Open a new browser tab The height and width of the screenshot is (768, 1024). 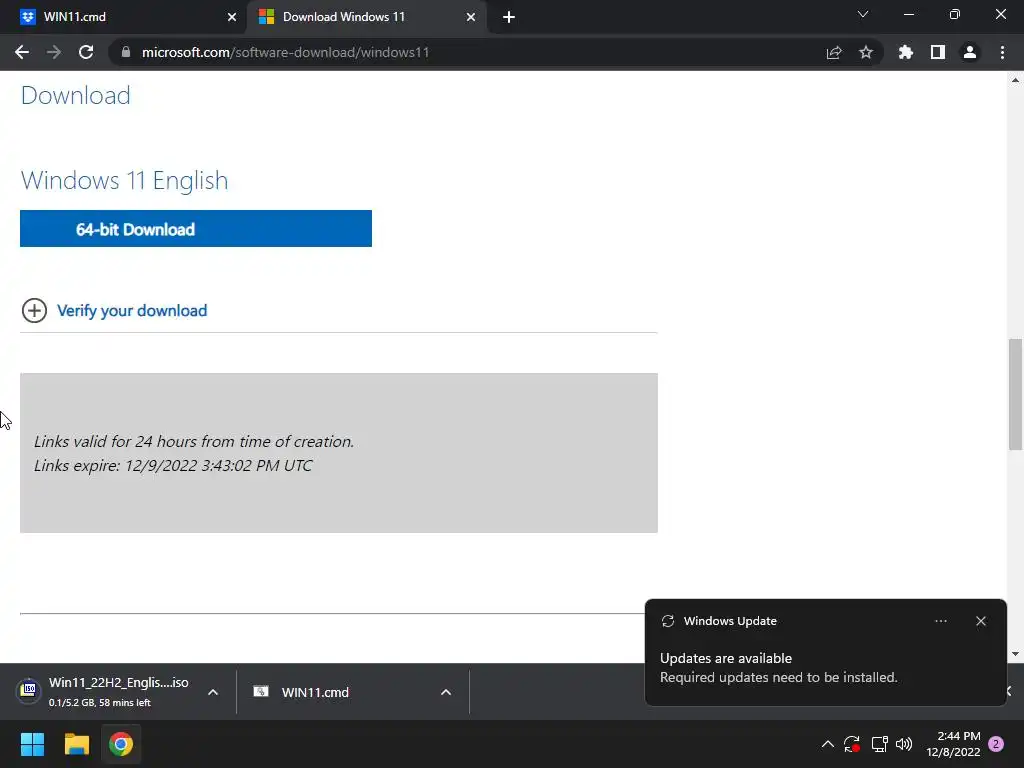tap(509, 17)
